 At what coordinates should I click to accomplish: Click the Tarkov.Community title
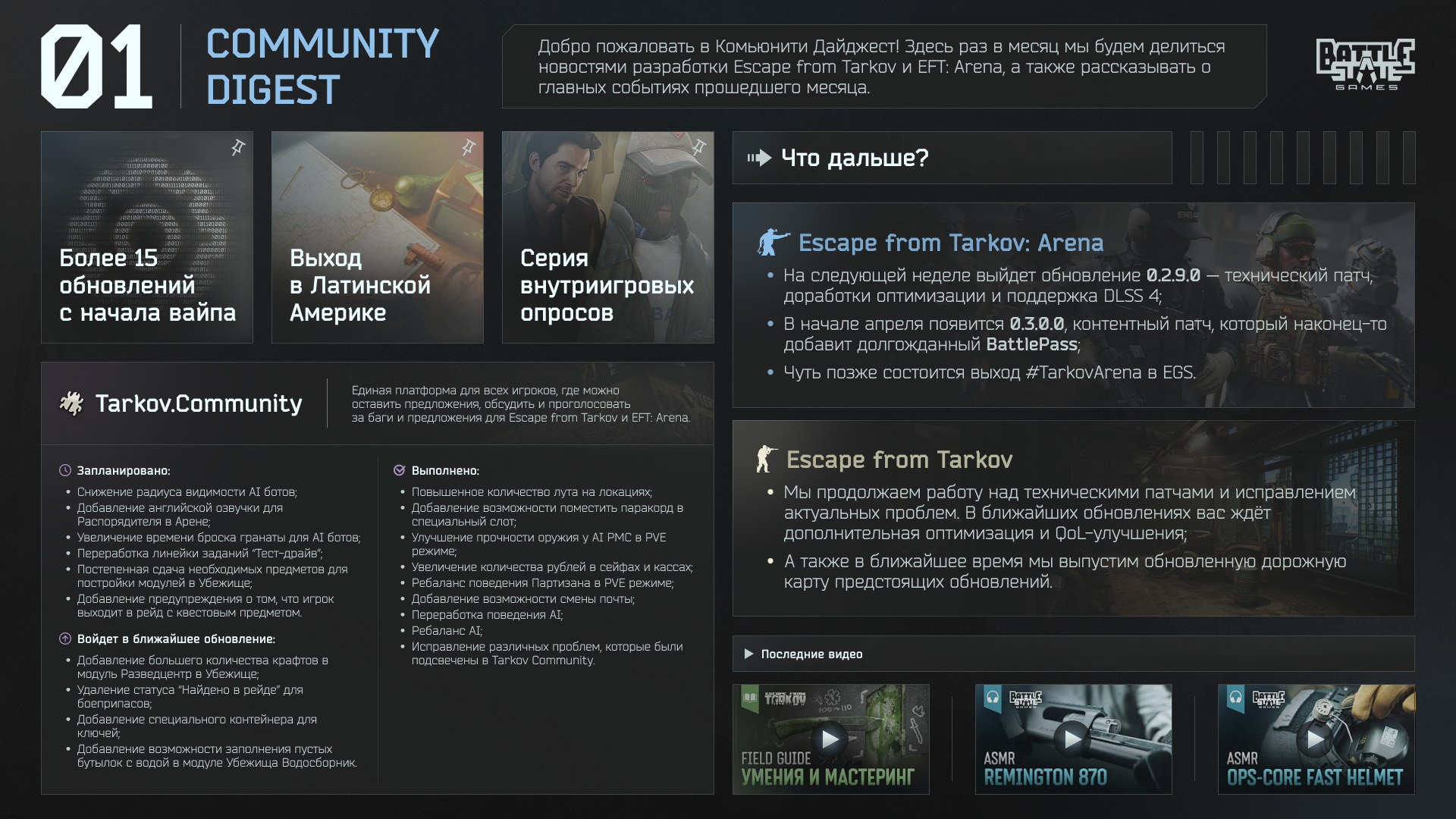click(x=199, y=403)
